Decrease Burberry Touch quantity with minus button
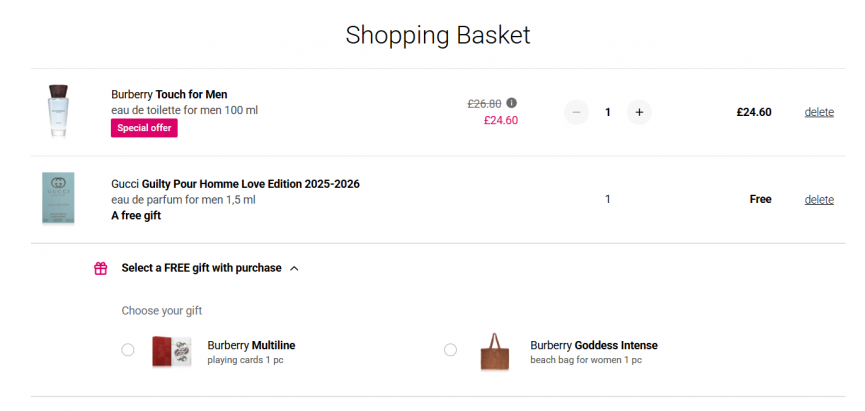The image size is (865, 411). (576, 112)
